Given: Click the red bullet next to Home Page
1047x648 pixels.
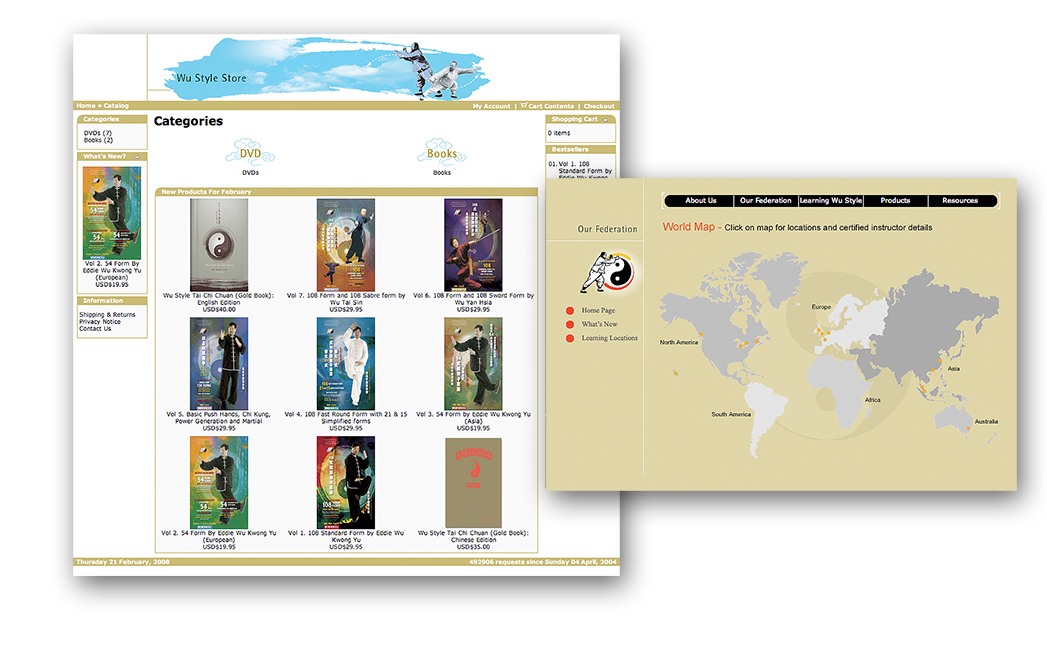Looking at the screenshot, I should tap(570, 311).
